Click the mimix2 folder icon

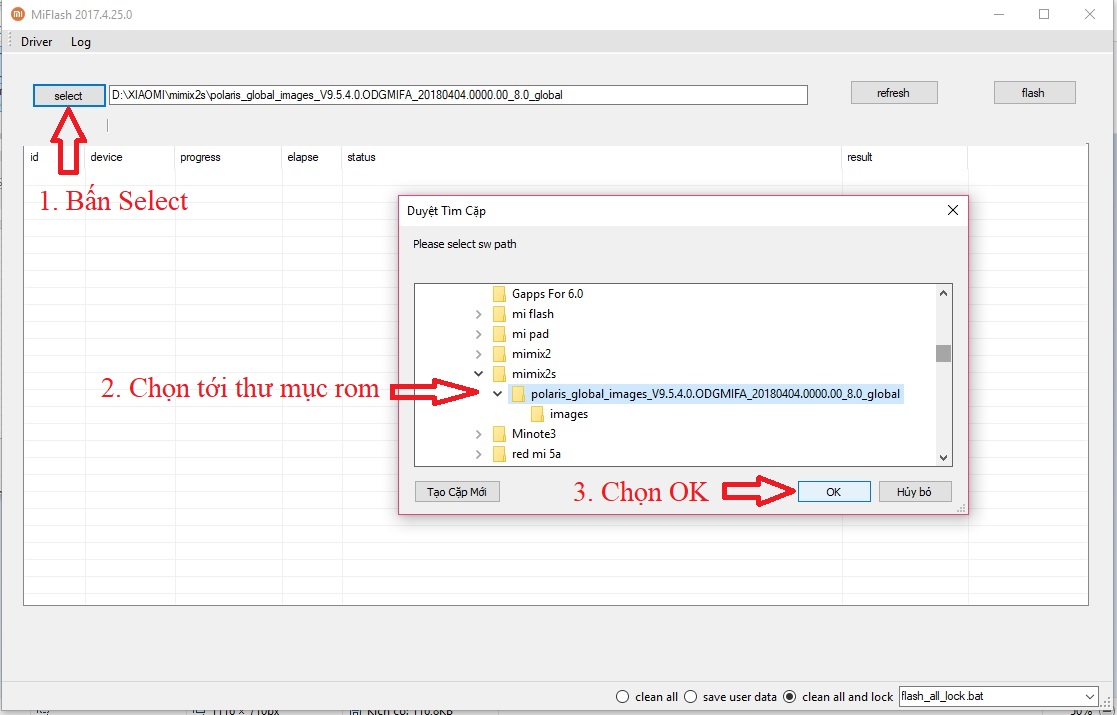[x=499, y=354]
